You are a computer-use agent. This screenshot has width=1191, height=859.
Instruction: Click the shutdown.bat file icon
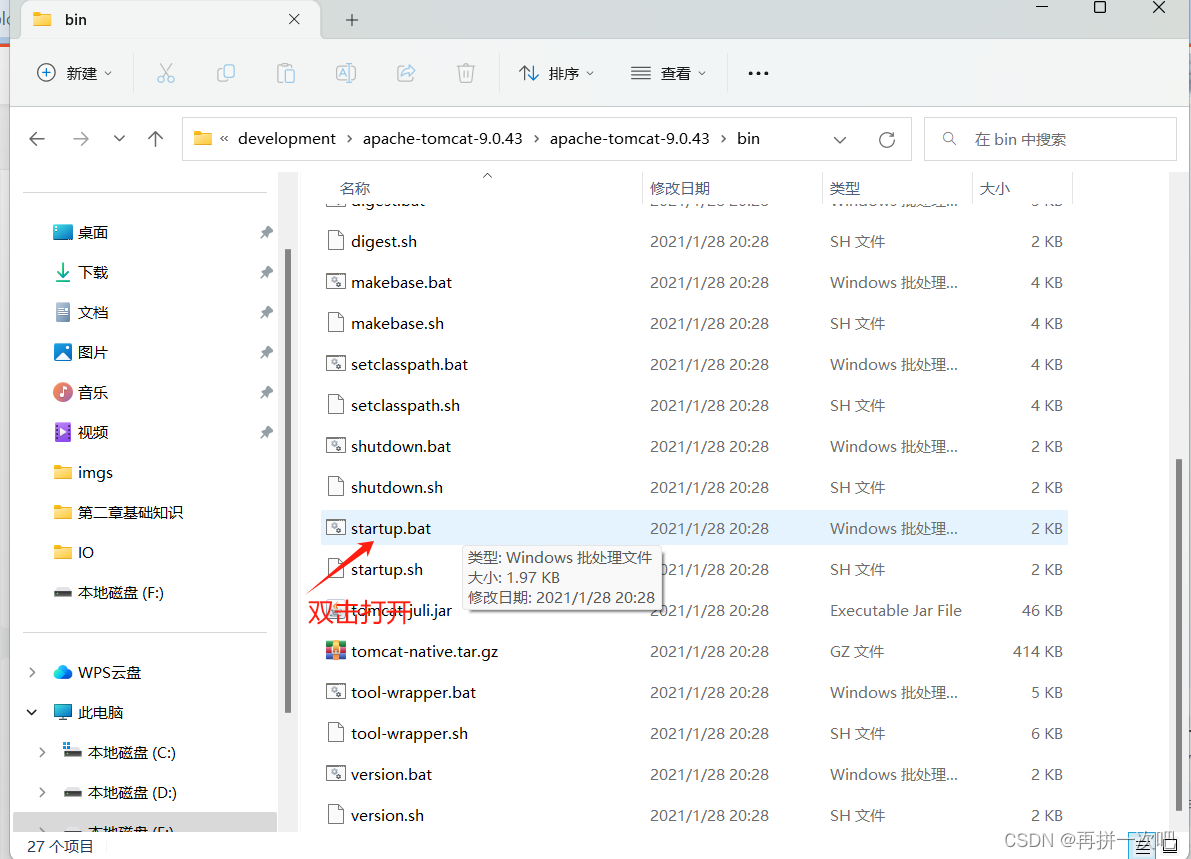pos(336,446)
